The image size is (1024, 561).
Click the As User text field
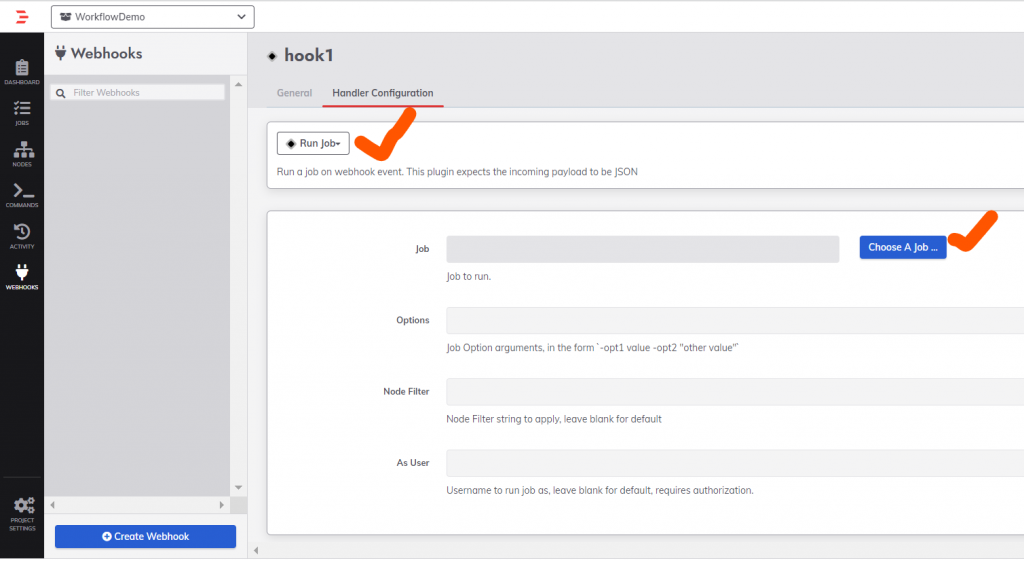(734, 463)
